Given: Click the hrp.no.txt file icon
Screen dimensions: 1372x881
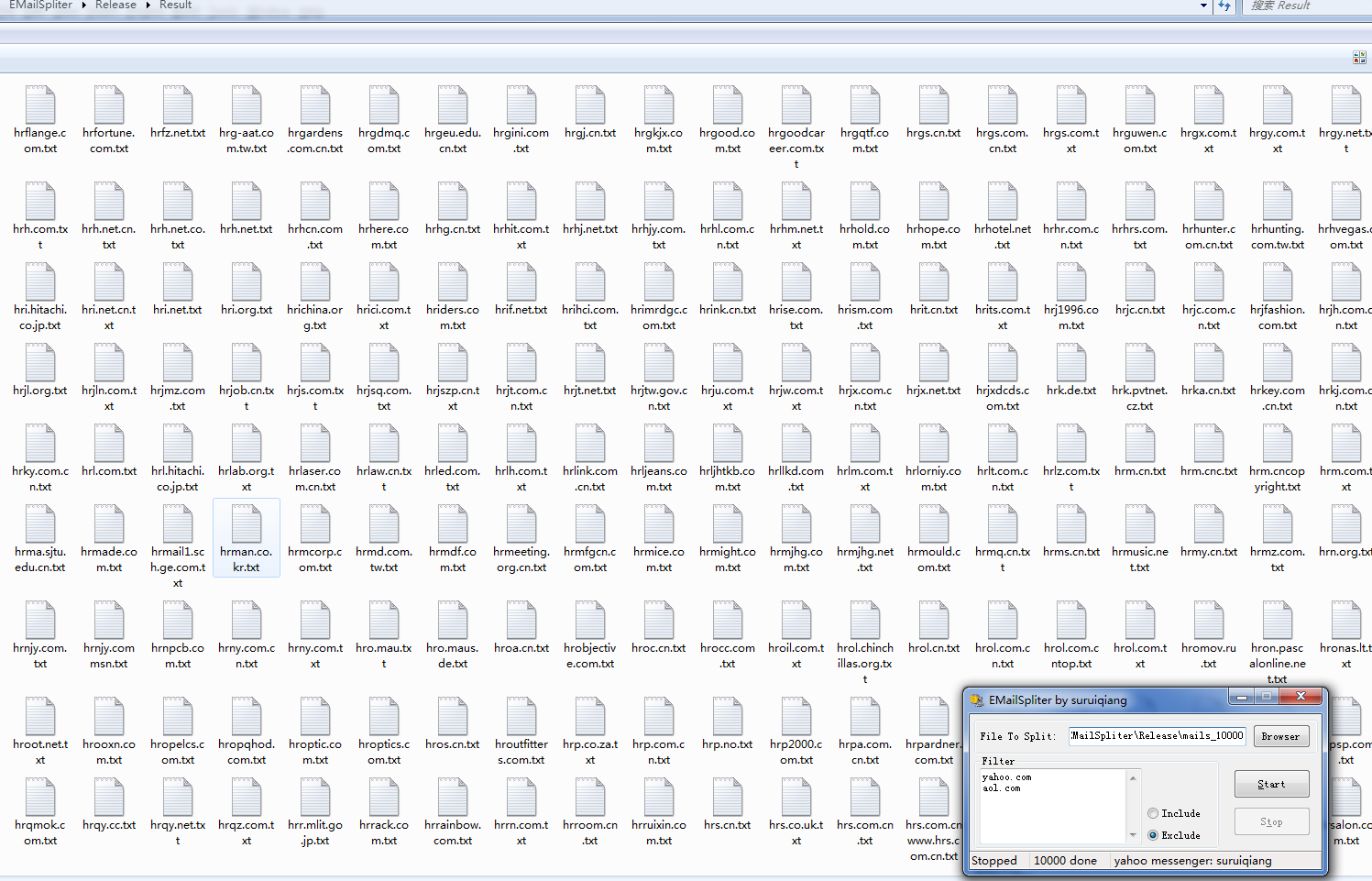Looking at the screenshot, I should point(728,716).
